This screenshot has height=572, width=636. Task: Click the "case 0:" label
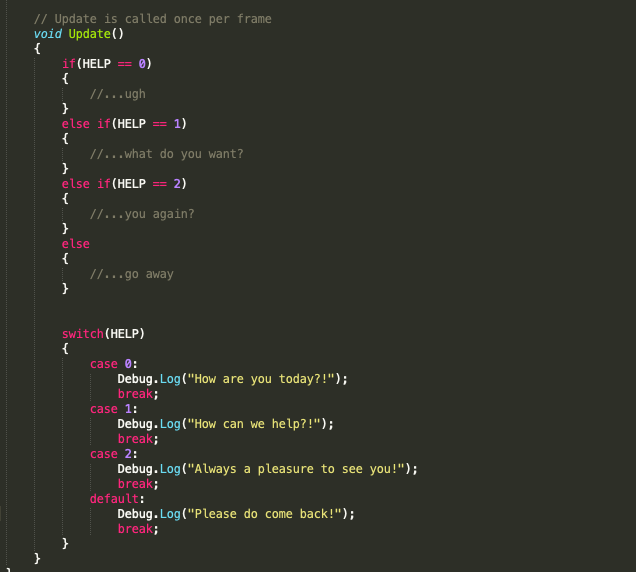[x=114, y=364]
